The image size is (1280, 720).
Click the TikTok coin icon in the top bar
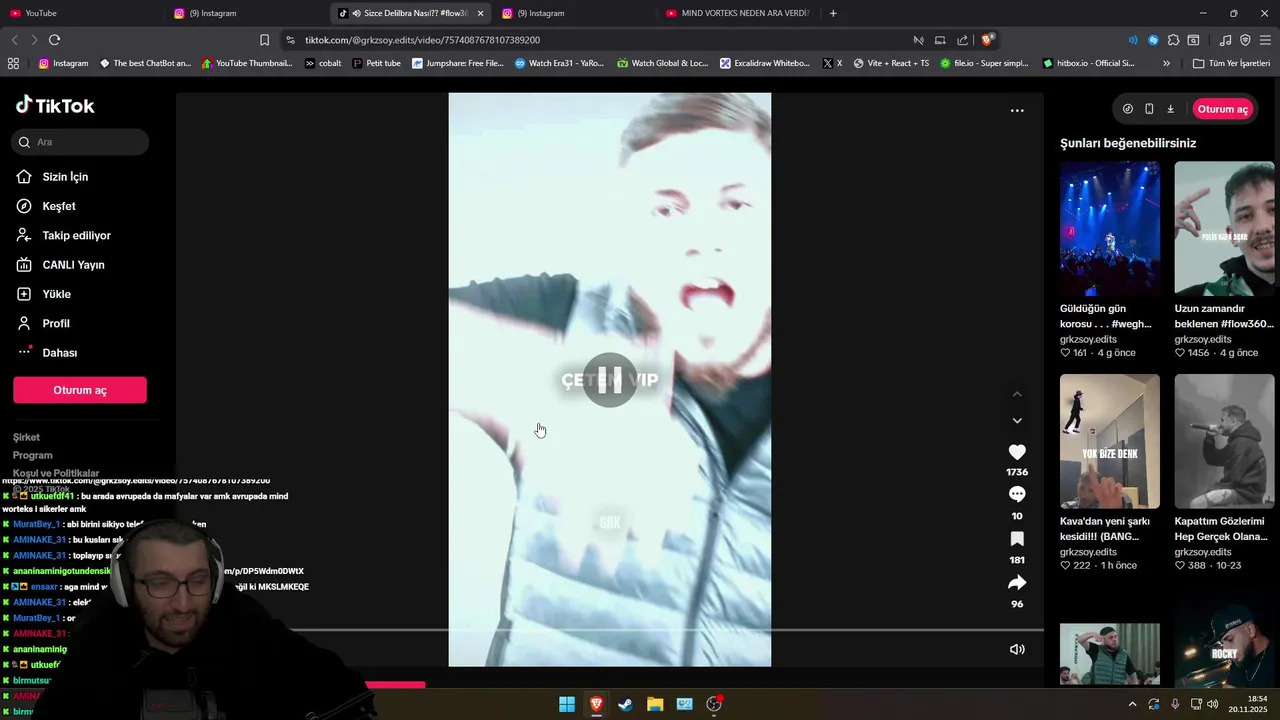point(1128,109)
